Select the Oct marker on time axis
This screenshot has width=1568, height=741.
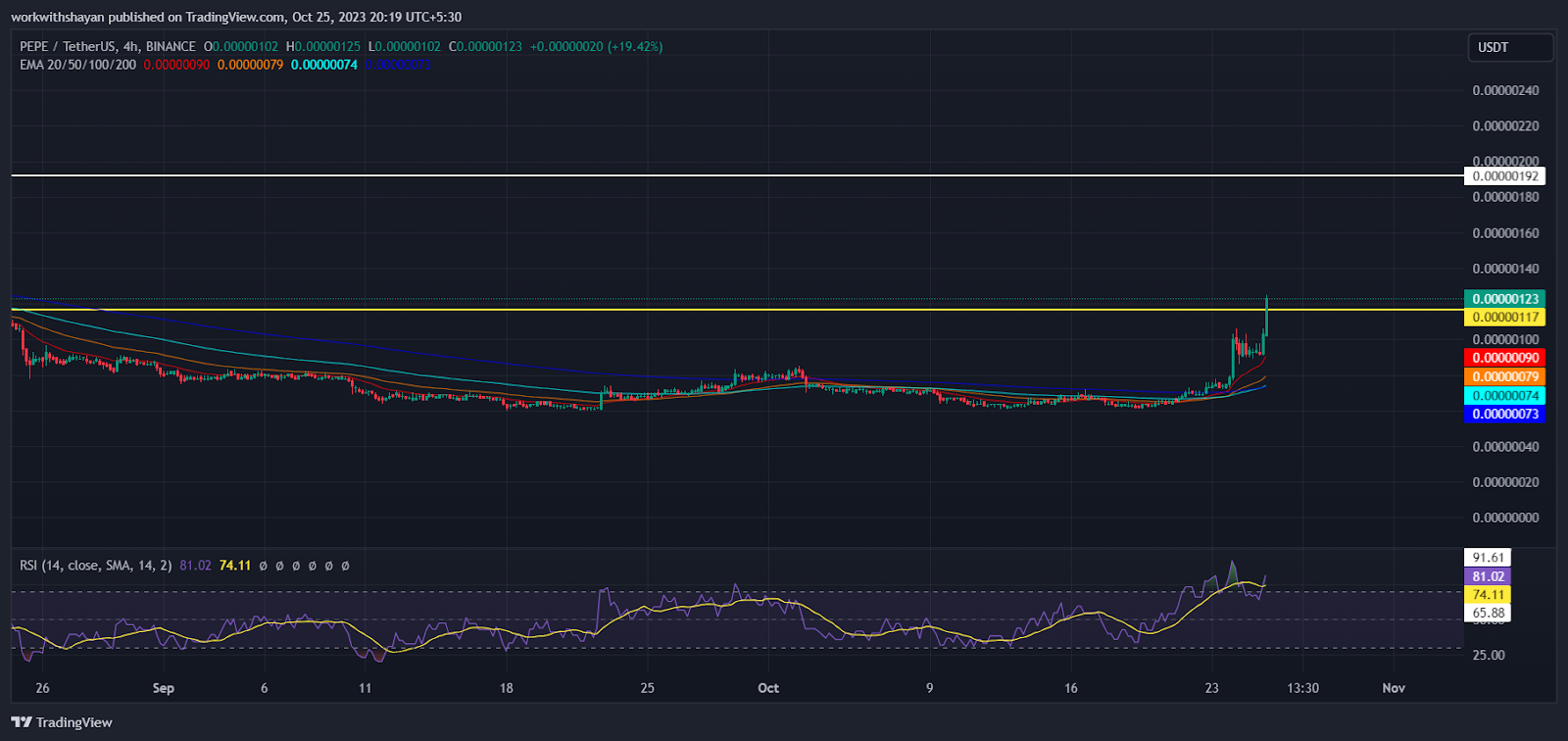click(768, 688)
